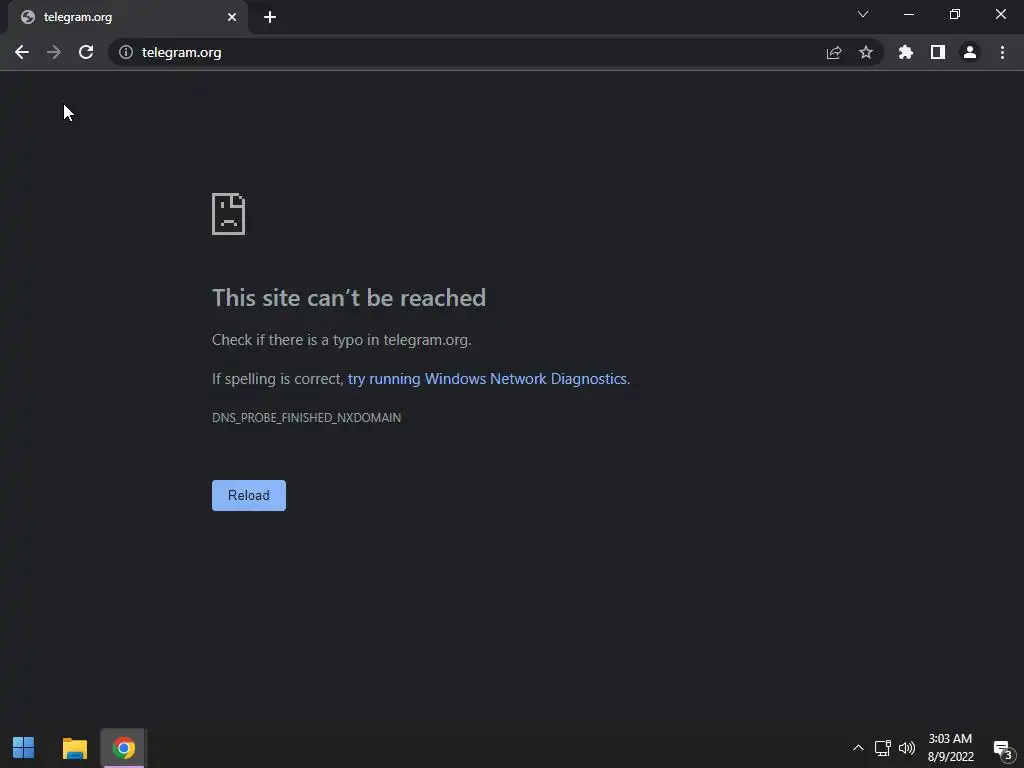Image resolution: width=1024 pixels, height=768 pixels.
Task: Click the DNS_PROBE_FINISHED_NXDOMAIN error code
Action: click(x=306, y=418)
